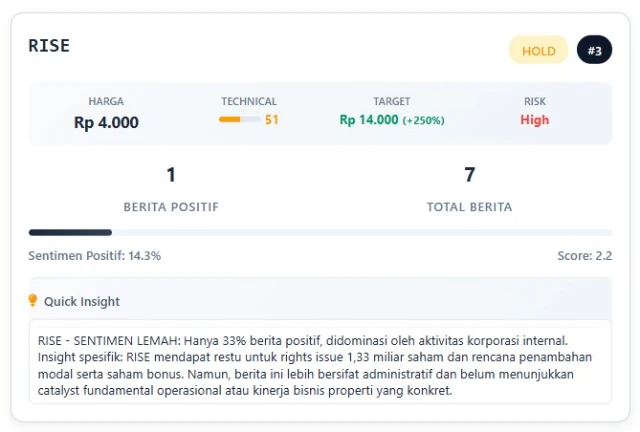Click the Berita Positif count
This screenshot has height=432, width=640.
pos(171,175)
